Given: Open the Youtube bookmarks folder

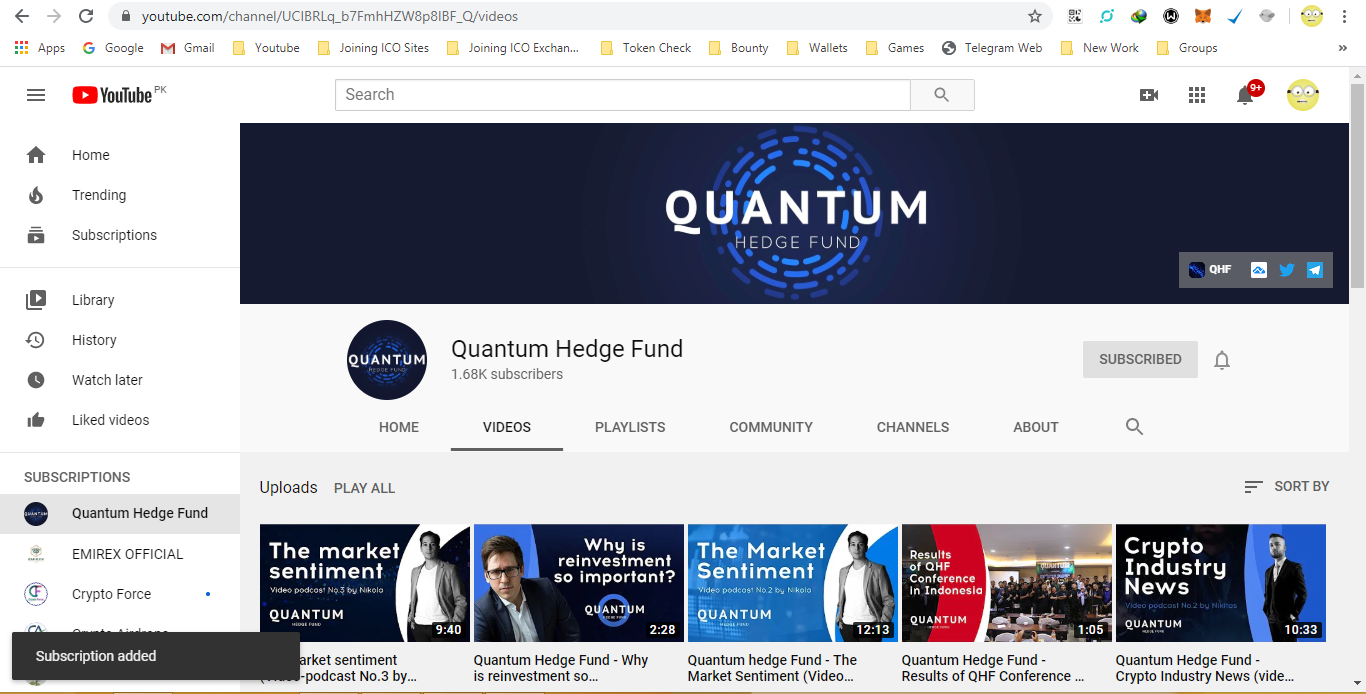Looking at the screenshot, I should tap(266, 48).
